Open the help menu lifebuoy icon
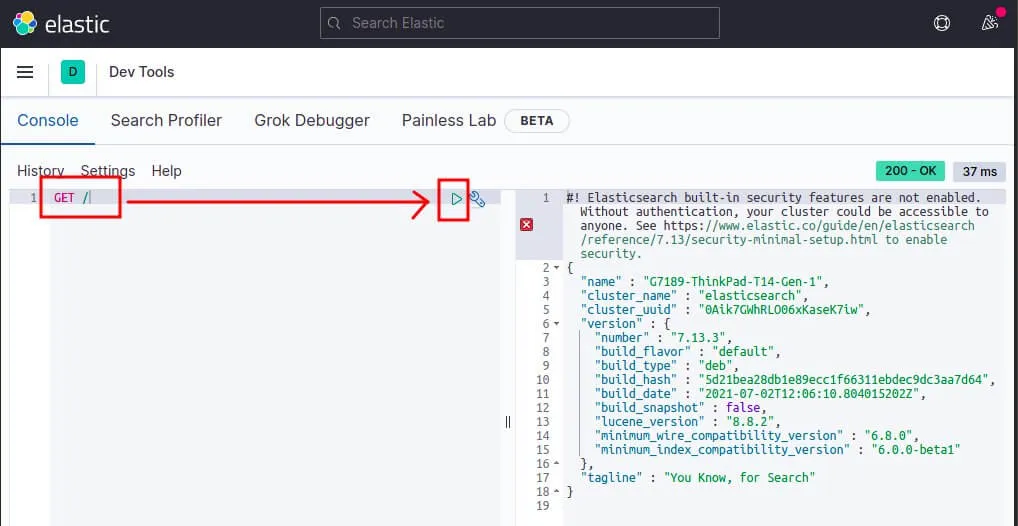This screenshot has width=1018, height=526. pyautogui.click(x=941, y=23)
